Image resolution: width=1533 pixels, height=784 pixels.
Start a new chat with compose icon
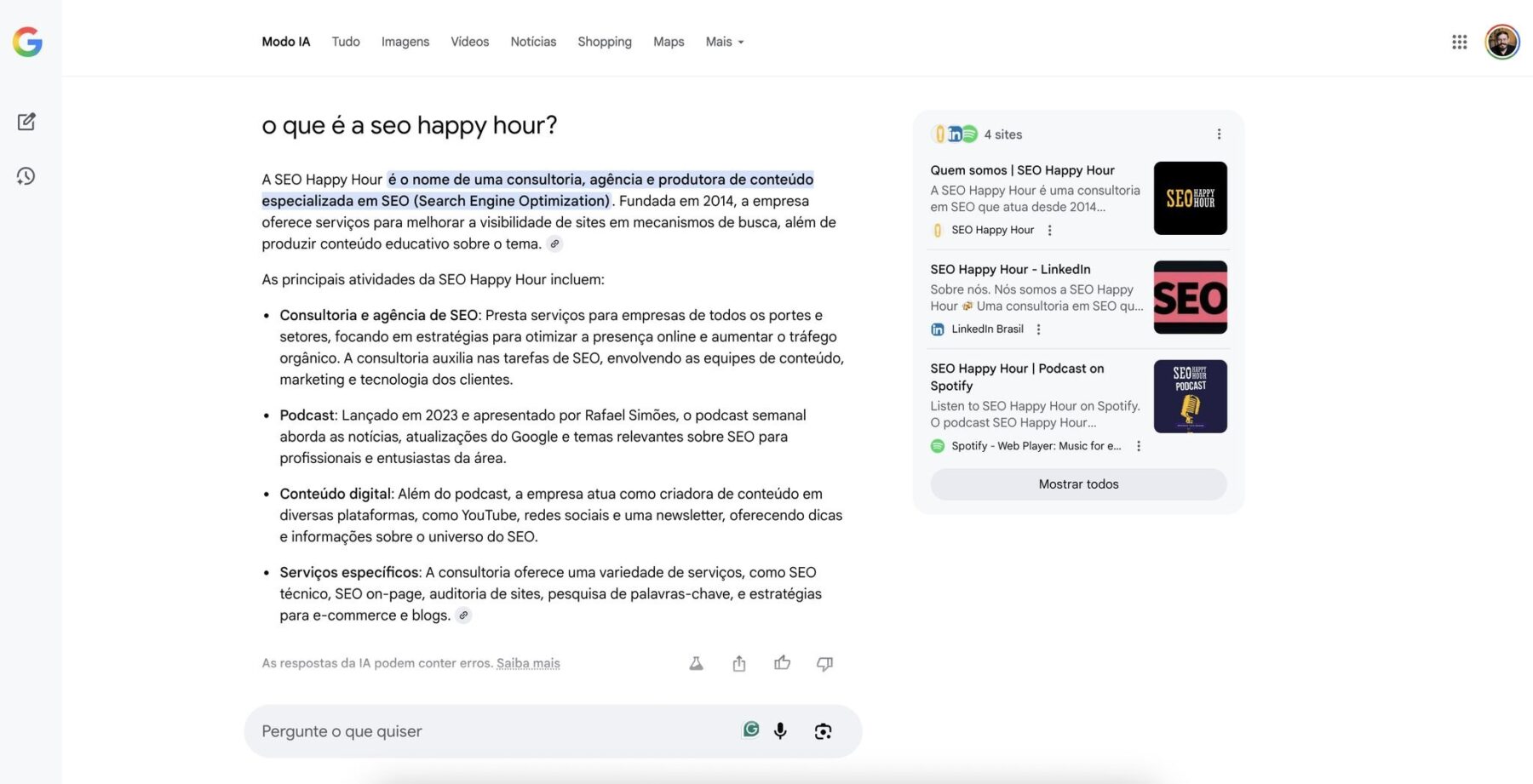tap(26, 122)
